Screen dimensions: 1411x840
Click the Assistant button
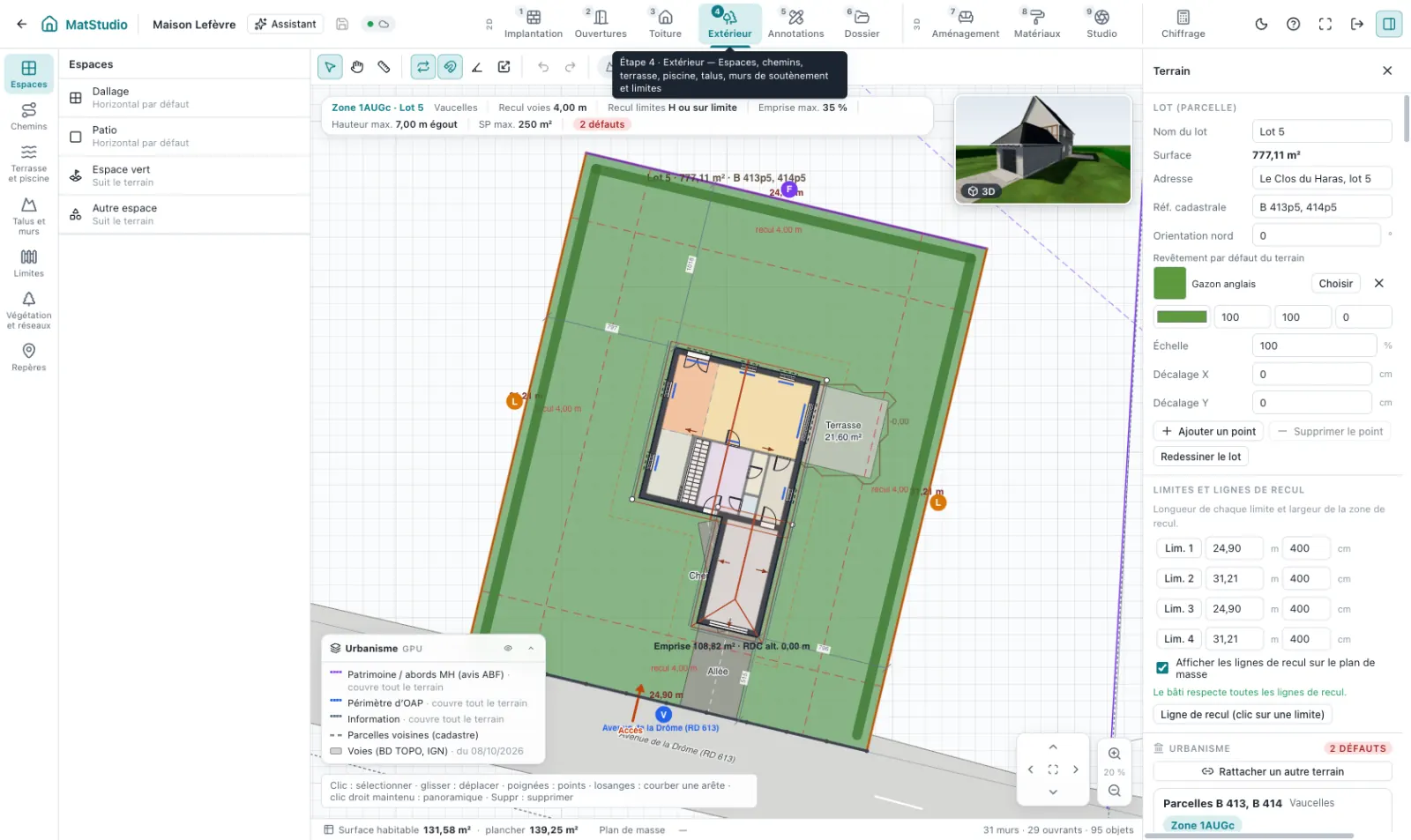click(x=286, y=24)
